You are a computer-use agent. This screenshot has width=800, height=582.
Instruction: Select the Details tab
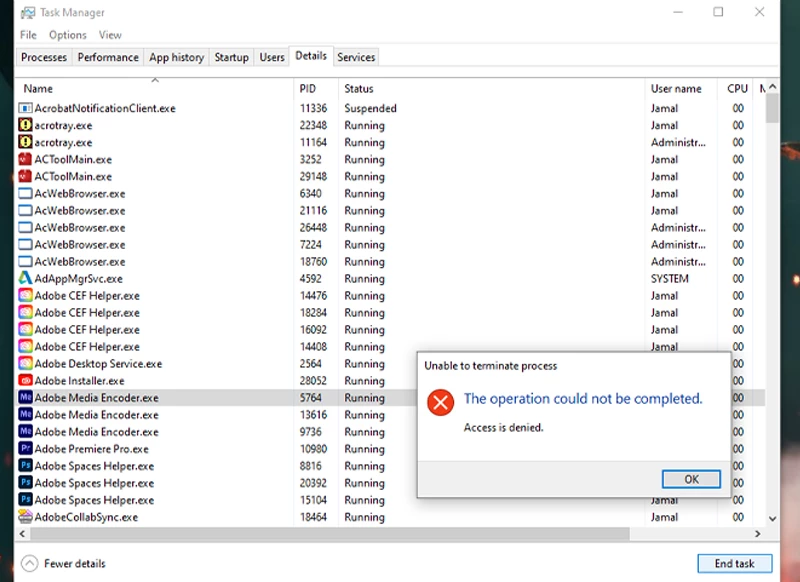311,56
